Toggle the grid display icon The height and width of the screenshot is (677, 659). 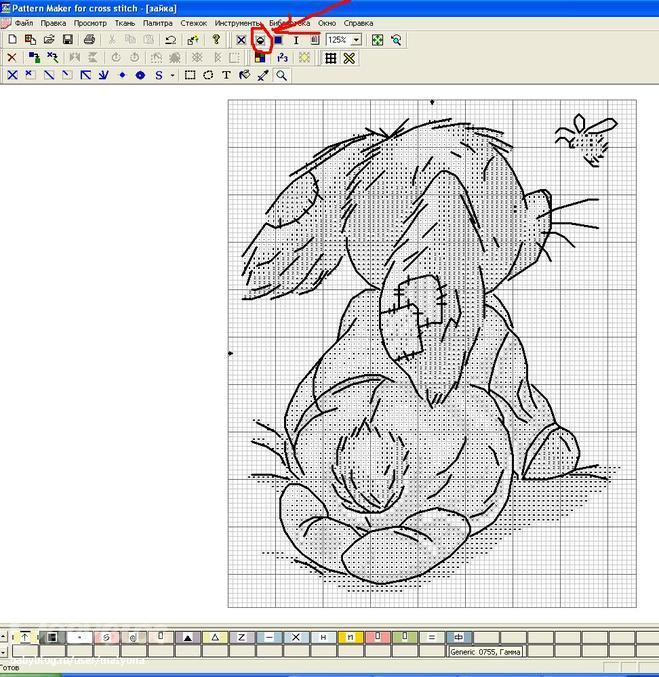click(x=331, y=58)
